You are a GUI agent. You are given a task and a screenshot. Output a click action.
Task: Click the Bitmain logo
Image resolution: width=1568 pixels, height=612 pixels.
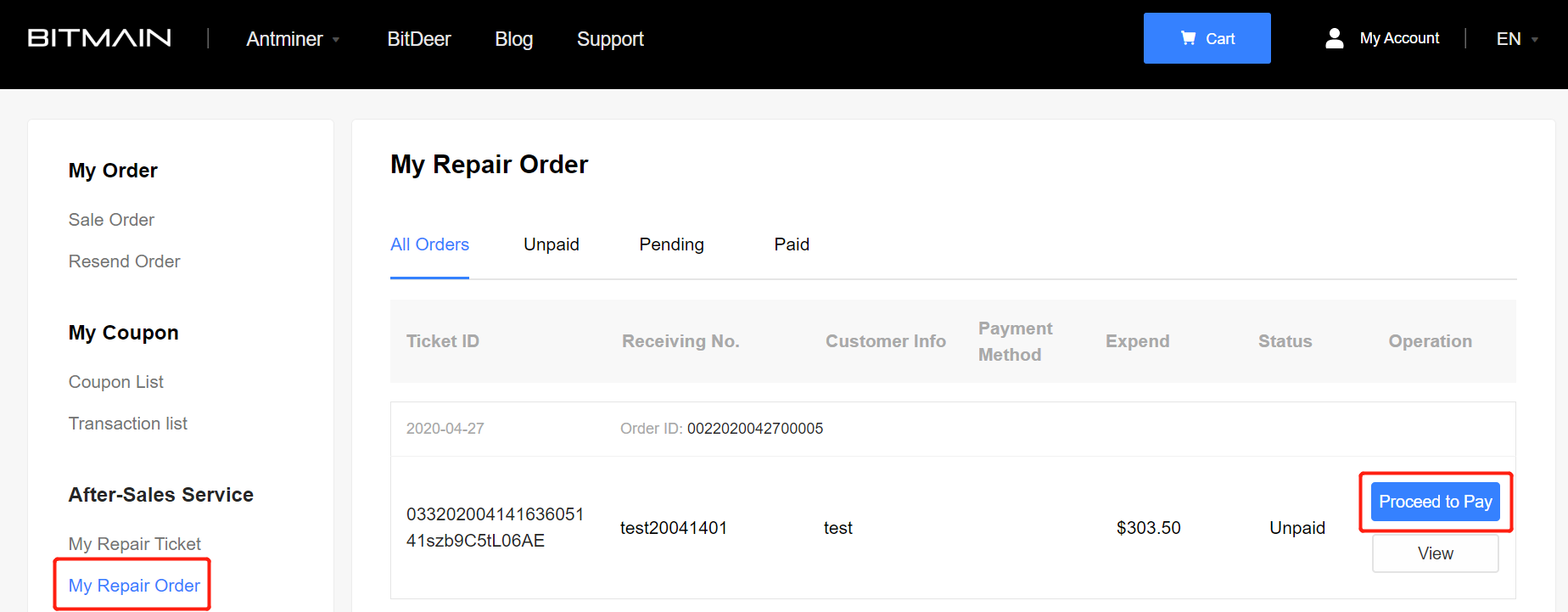pyautogui.click(x=99, y=38)
